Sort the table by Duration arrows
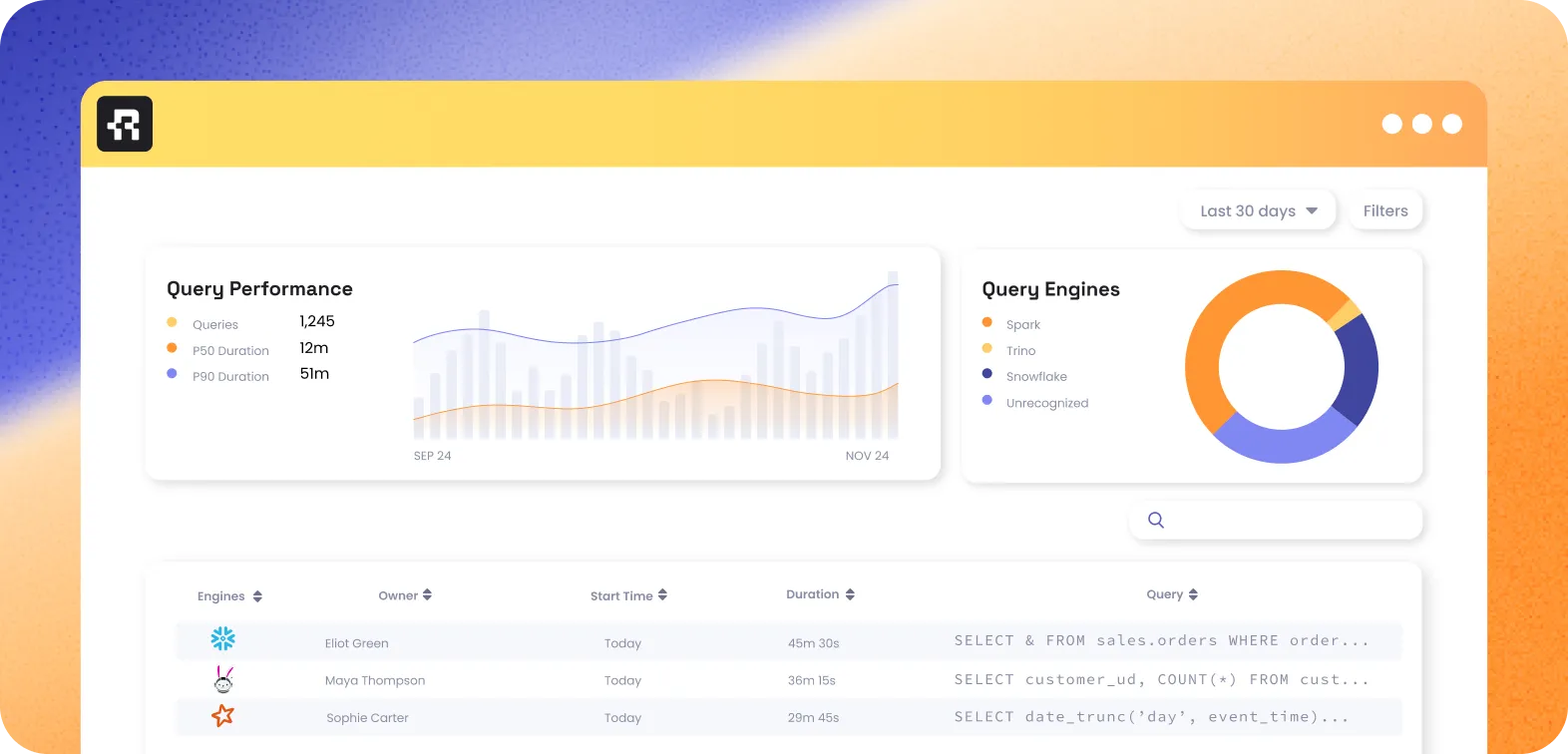Image resolution: width=1568 pixels, height=754 pixels. click(x=850, y=594)
